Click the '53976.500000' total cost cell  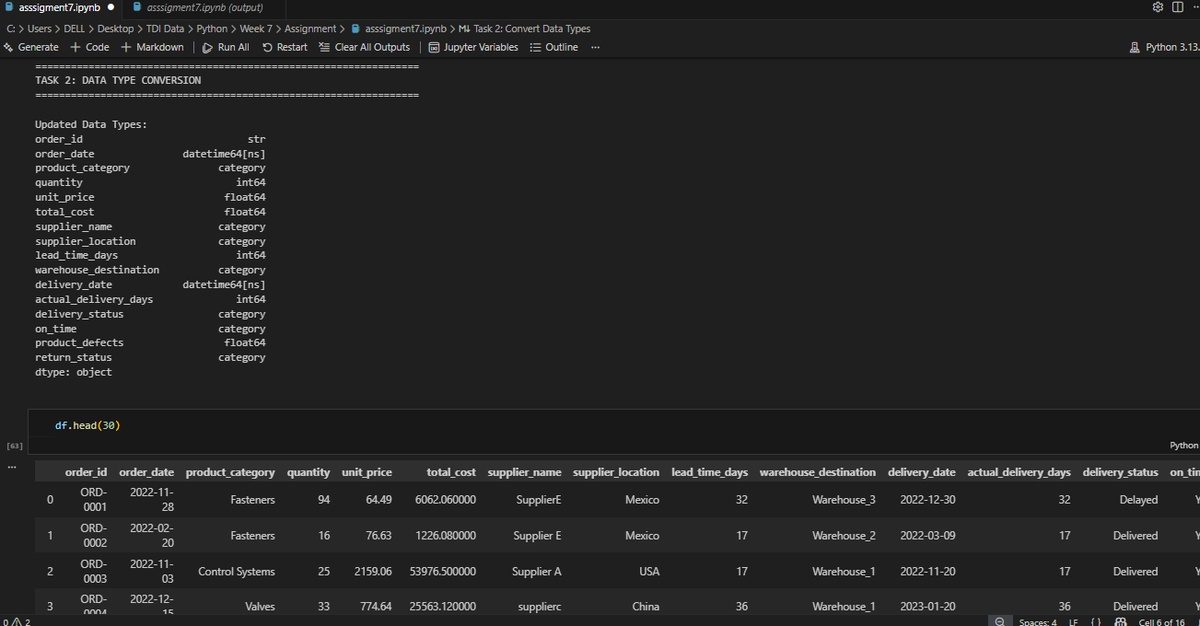(x=443, y=572)
